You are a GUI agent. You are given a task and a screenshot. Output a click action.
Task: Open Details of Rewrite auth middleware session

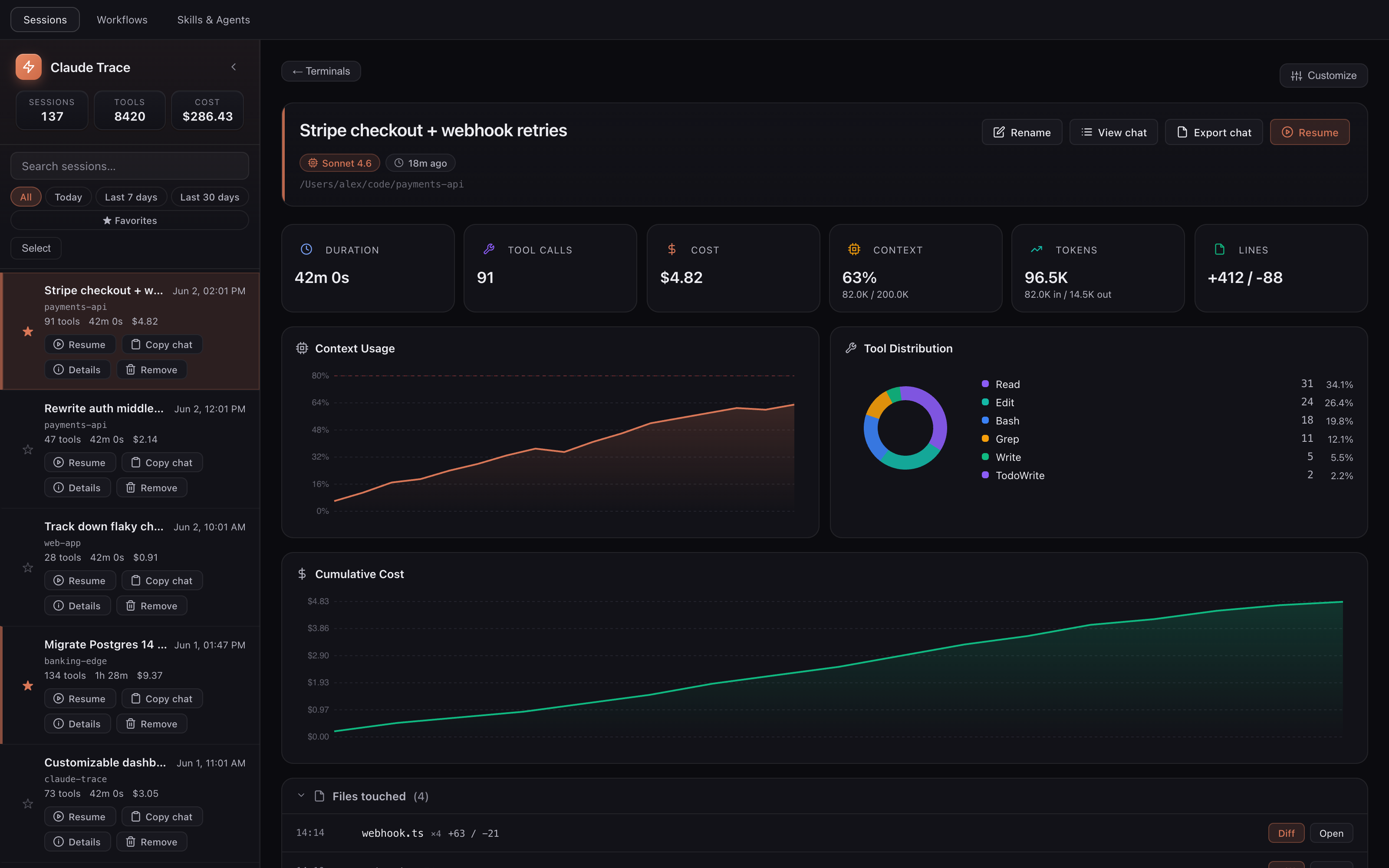tap(77, 488)
